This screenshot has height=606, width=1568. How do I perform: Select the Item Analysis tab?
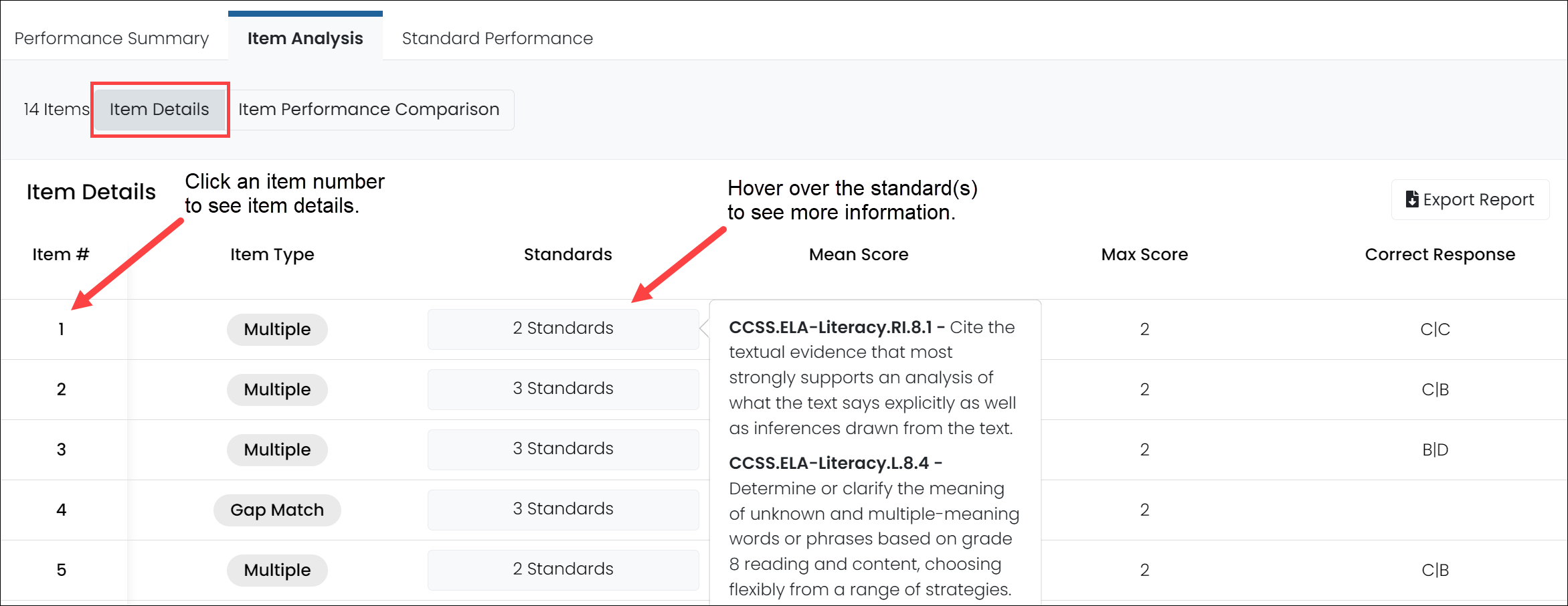[304, 38]
